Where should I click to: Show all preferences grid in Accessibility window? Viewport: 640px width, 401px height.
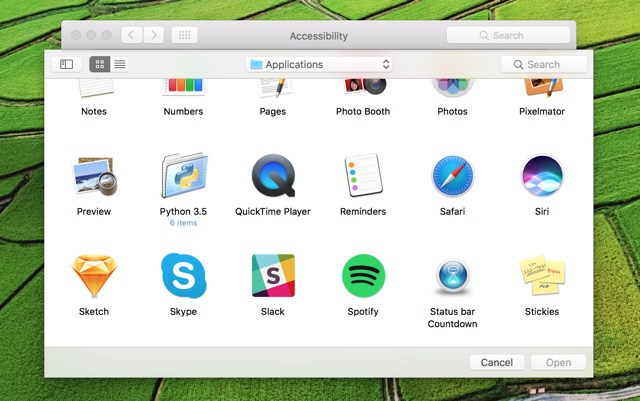coord(184,35)
